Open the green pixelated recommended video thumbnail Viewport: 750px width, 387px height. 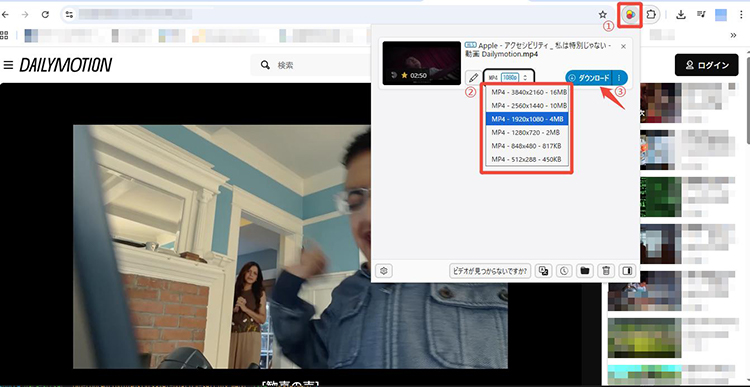click(661, 197)
